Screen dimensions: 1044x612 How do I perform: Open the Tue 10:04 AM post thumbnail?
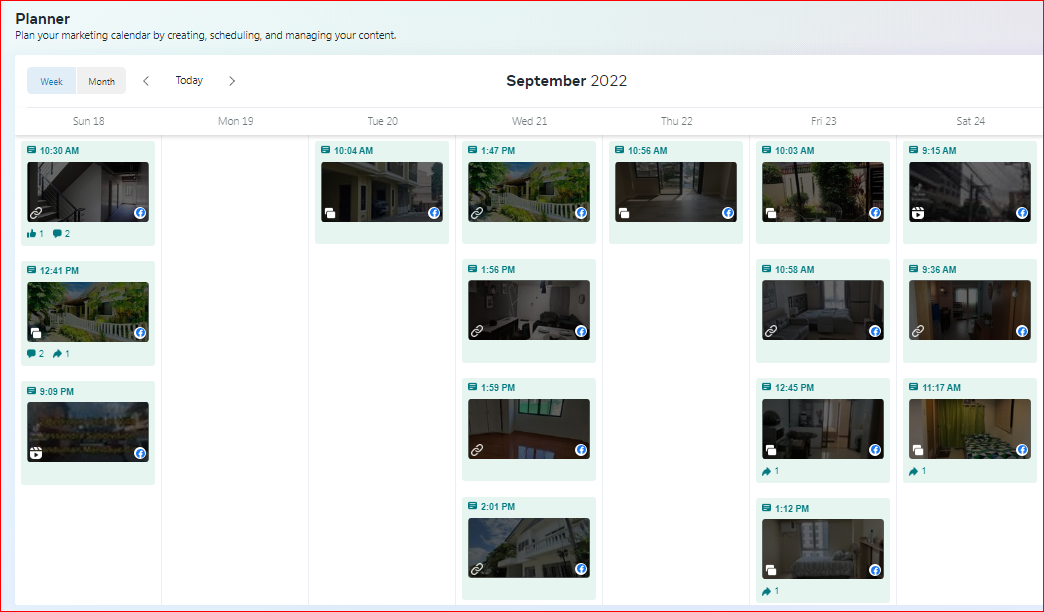[382, 192]
